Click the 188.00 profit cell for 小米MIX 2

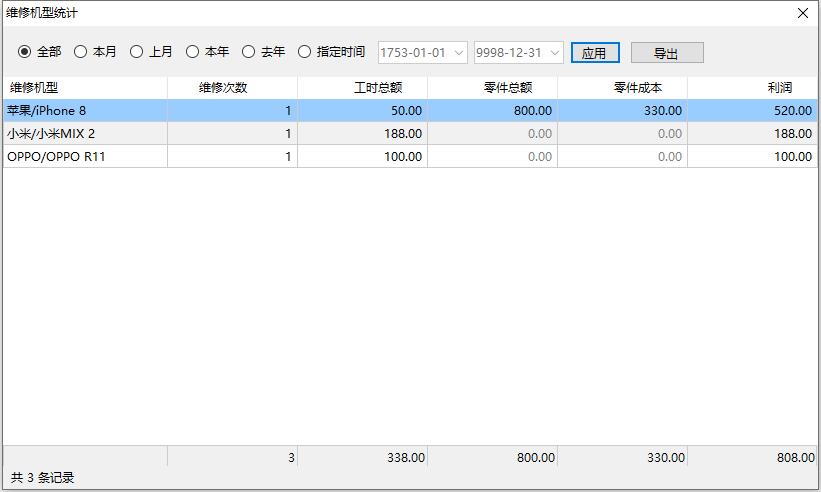click(752, 133)
